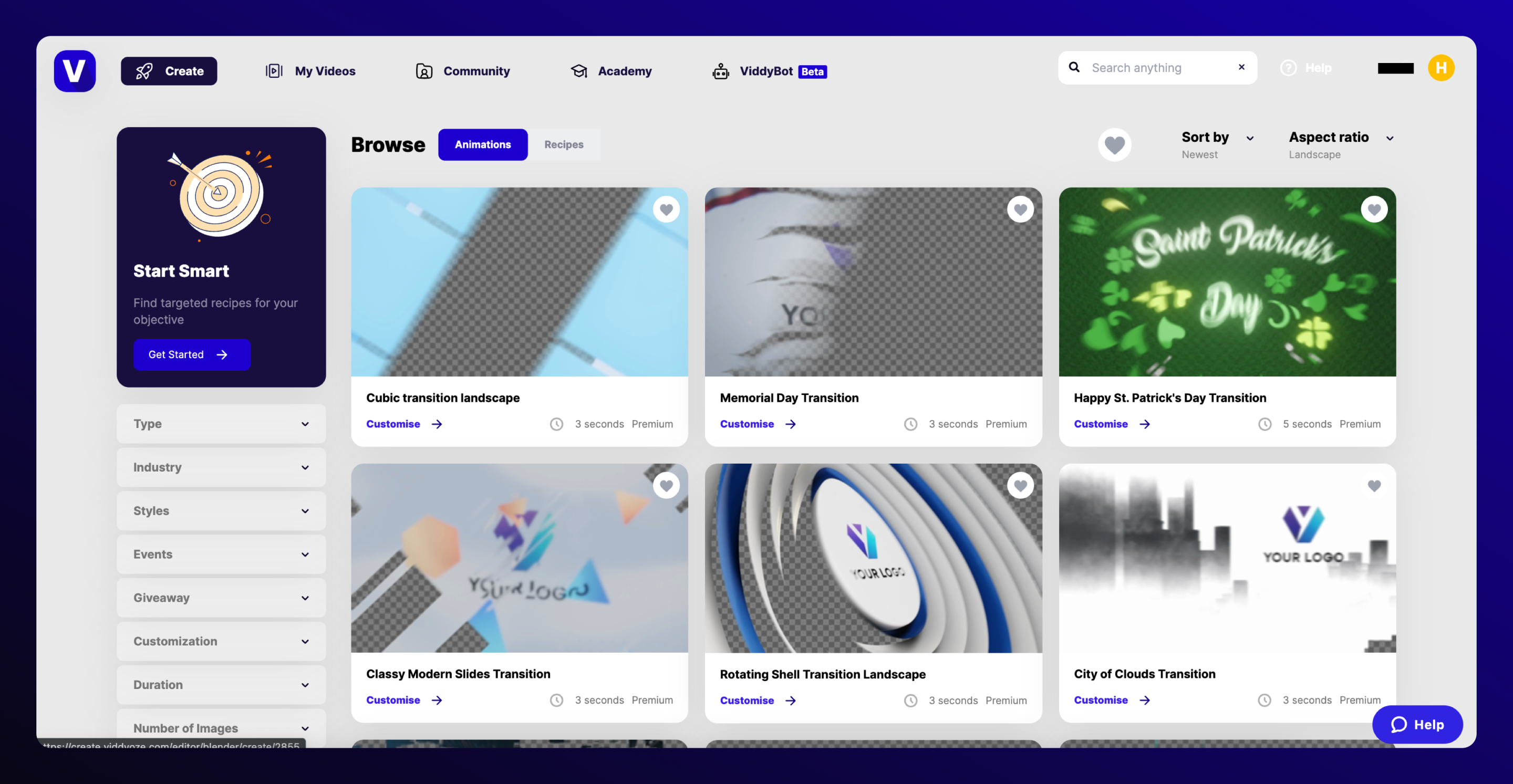Expand the Industry filter
This screenshot has width=1513, height=784.
tap(221, 467)
